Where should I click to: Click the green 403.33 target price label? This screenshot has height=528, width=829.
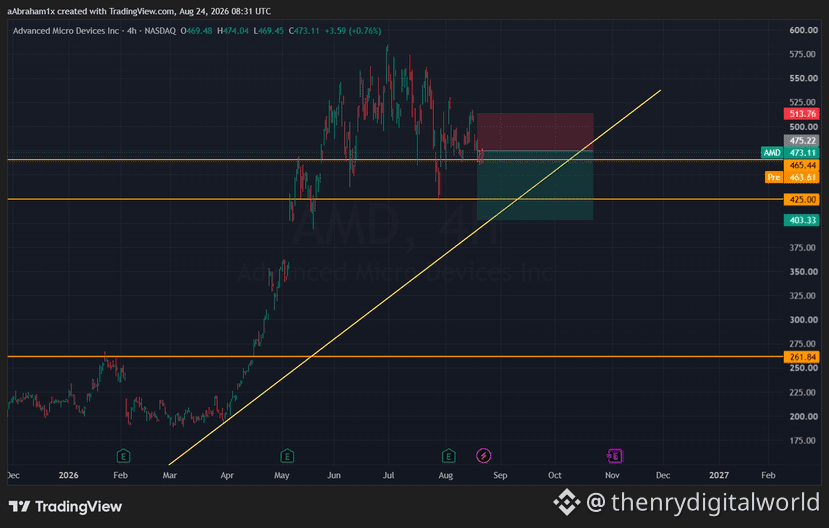point(802,220)
